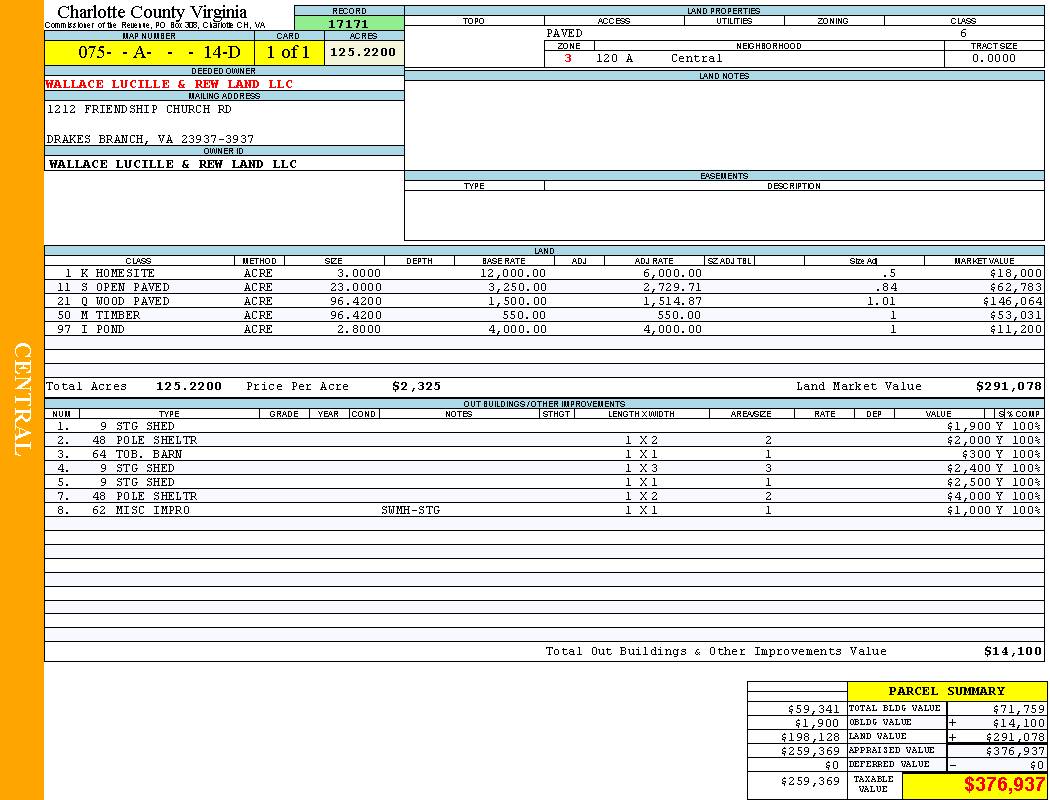1050x800 pixels.
Task: Click the Owner ID value field
Action: [173, 164]
